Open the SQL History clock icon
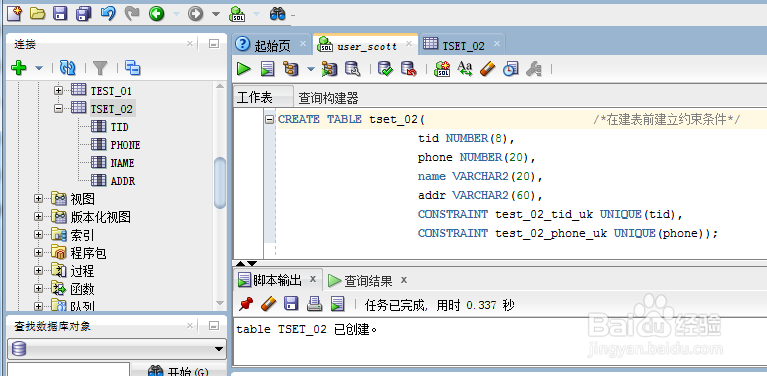Viewport: 767px width, 376px height. (x=511, y=69)
